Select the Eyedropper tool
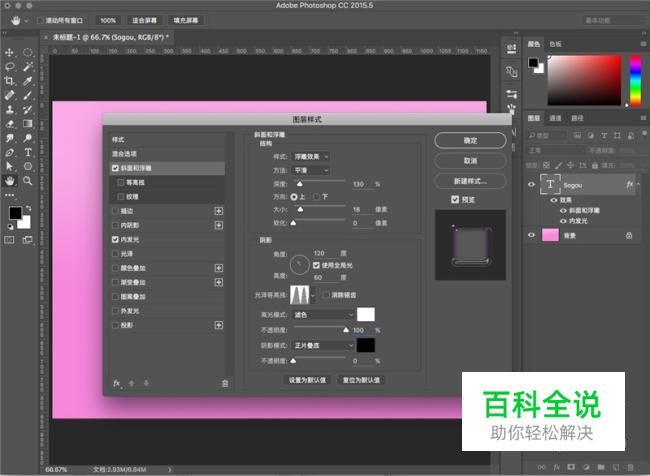Viewport: 650px width, 476px height. point(27,81)
